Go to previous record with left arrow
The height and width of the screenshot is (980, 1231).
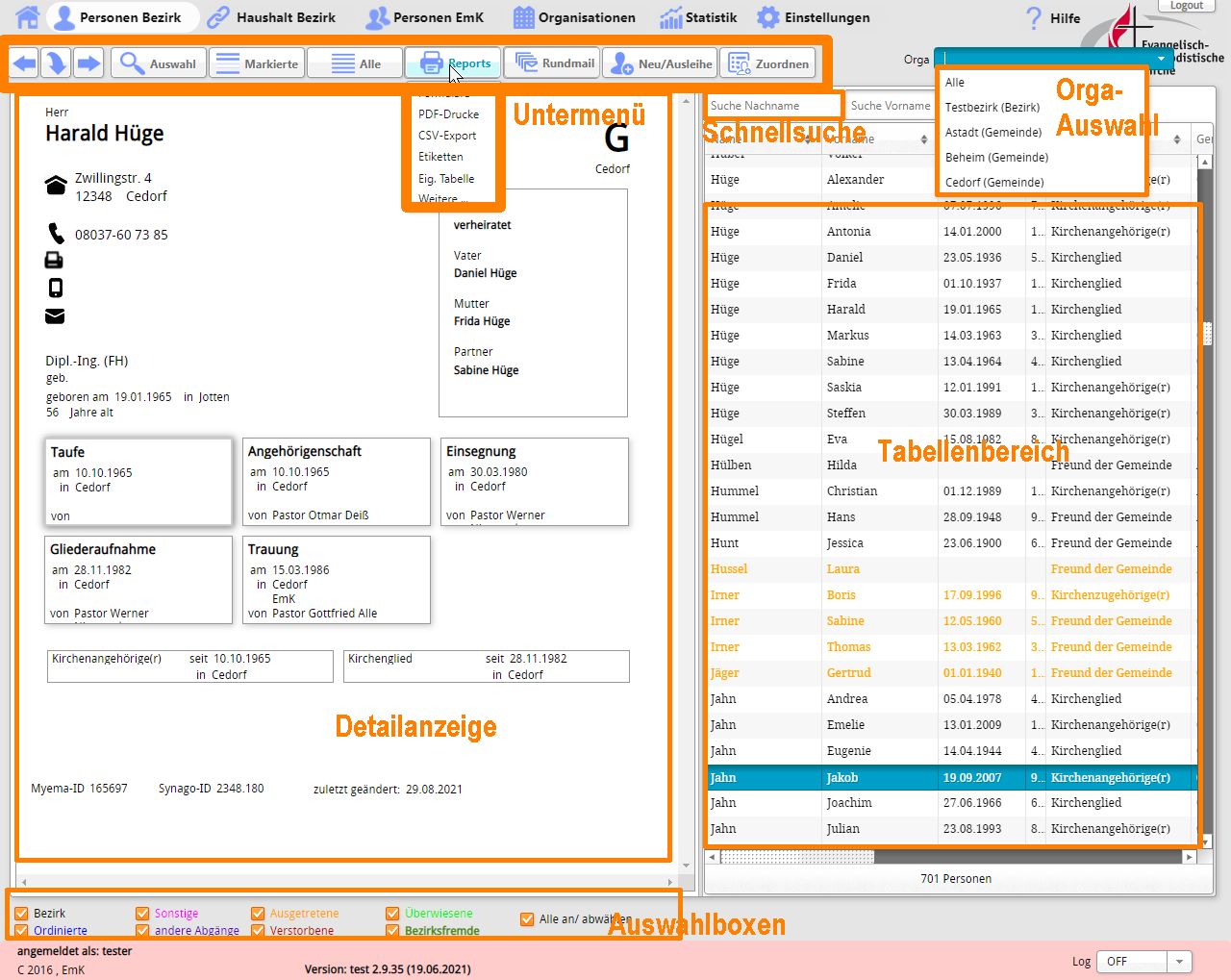coord(25,63)
